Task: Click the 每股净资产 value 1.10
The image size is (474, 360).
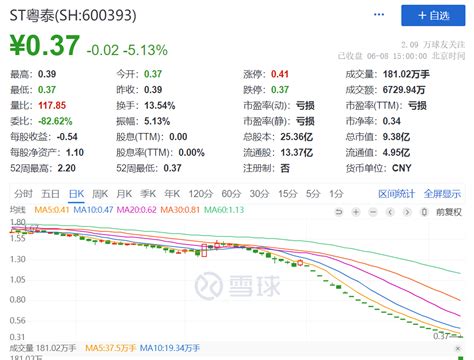Action: click(x=75, y=152)
